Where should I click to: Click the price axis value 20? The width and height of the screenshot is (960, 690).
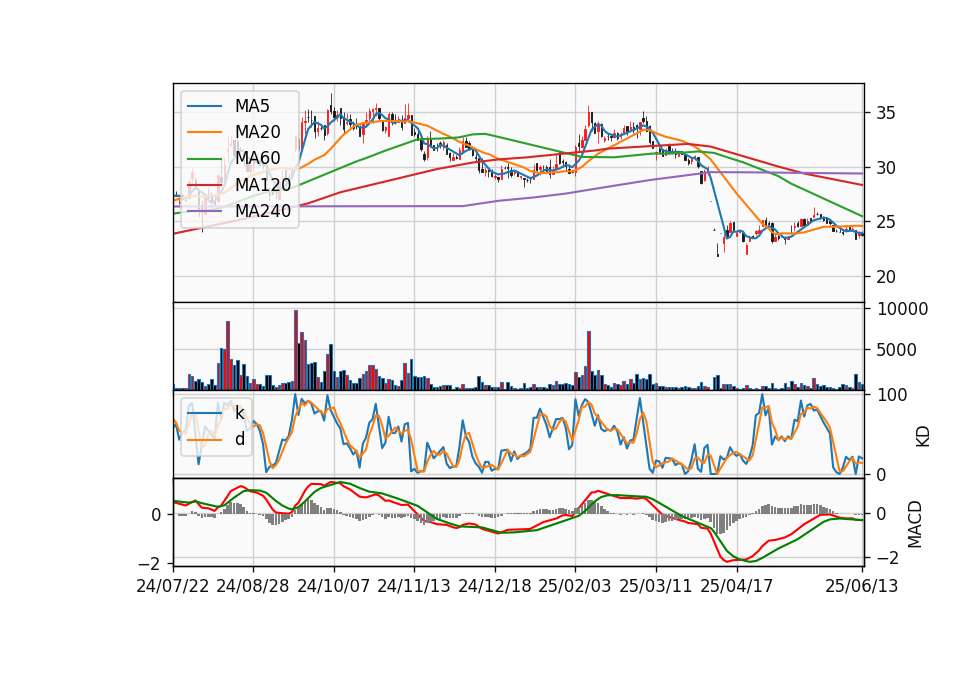[886, 277]
